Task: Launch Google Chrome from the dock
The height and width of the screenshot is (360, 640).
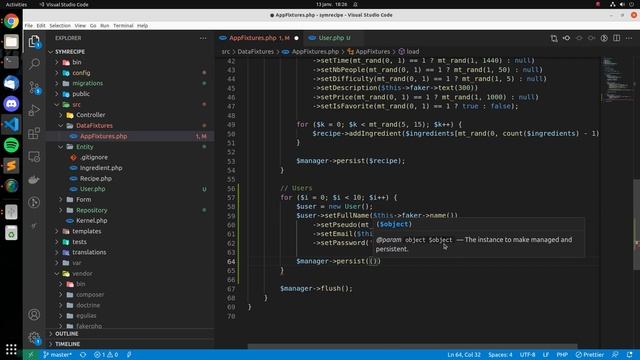Action: pos(11,21)
